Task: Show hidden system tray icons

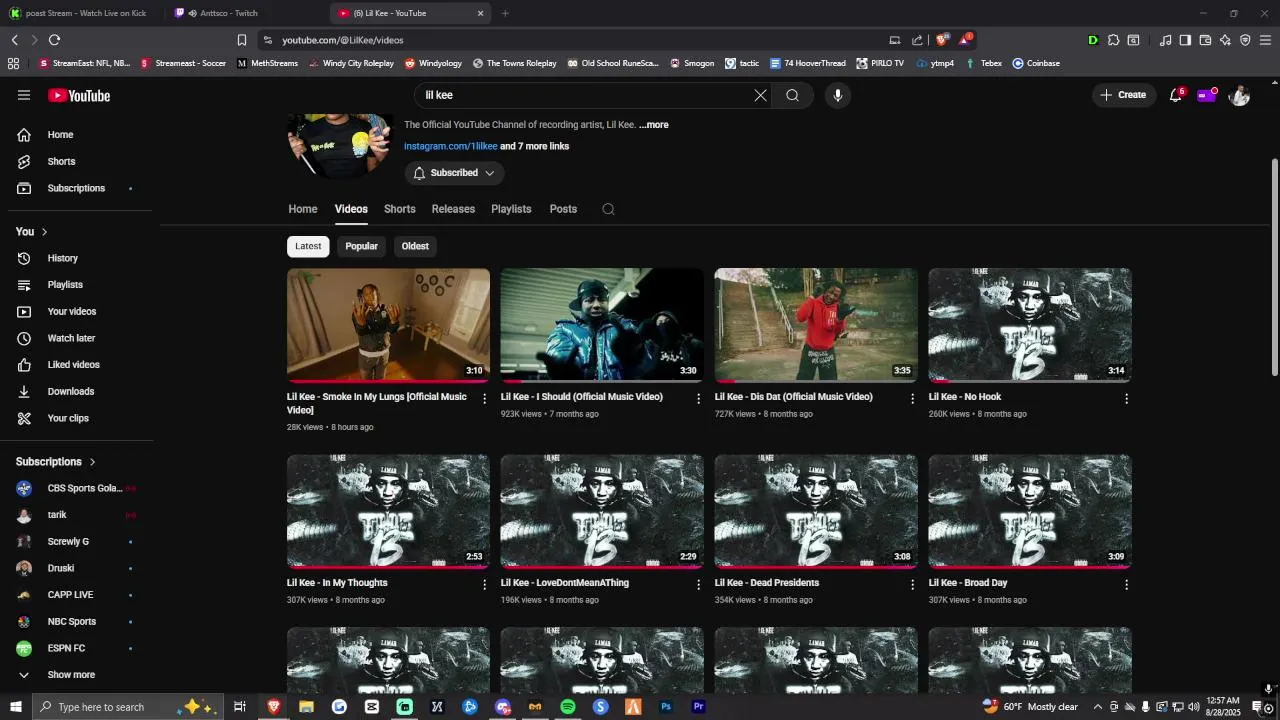Action: (x=1098, y=707)
